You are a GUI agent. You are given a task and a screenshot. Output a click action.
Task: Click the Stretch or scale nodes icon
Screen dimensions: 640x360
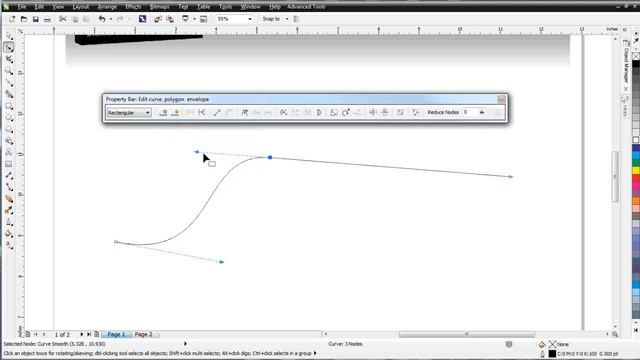tap(333, 113)
